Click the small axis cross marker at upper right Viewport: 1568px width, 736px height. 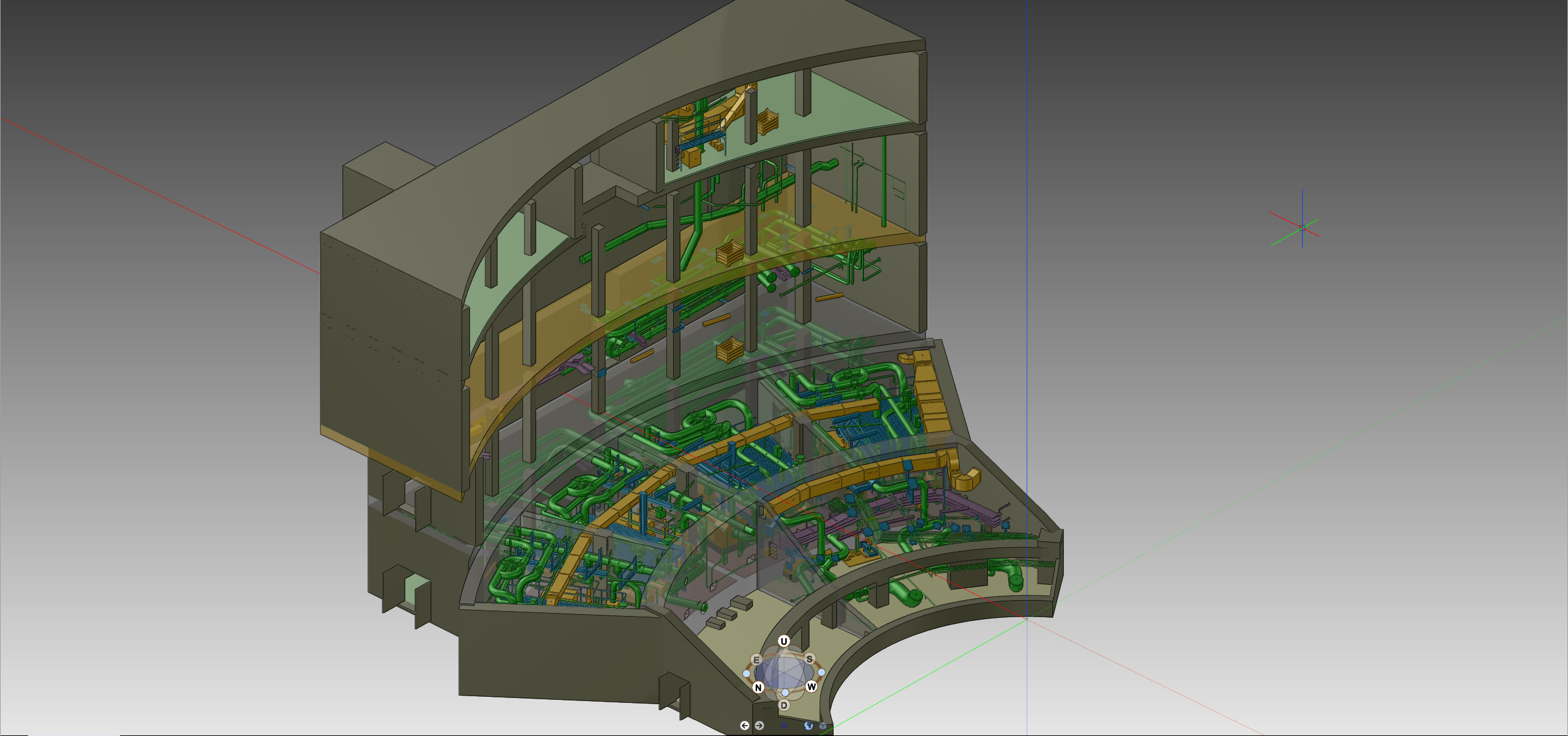click(1302, 228)
